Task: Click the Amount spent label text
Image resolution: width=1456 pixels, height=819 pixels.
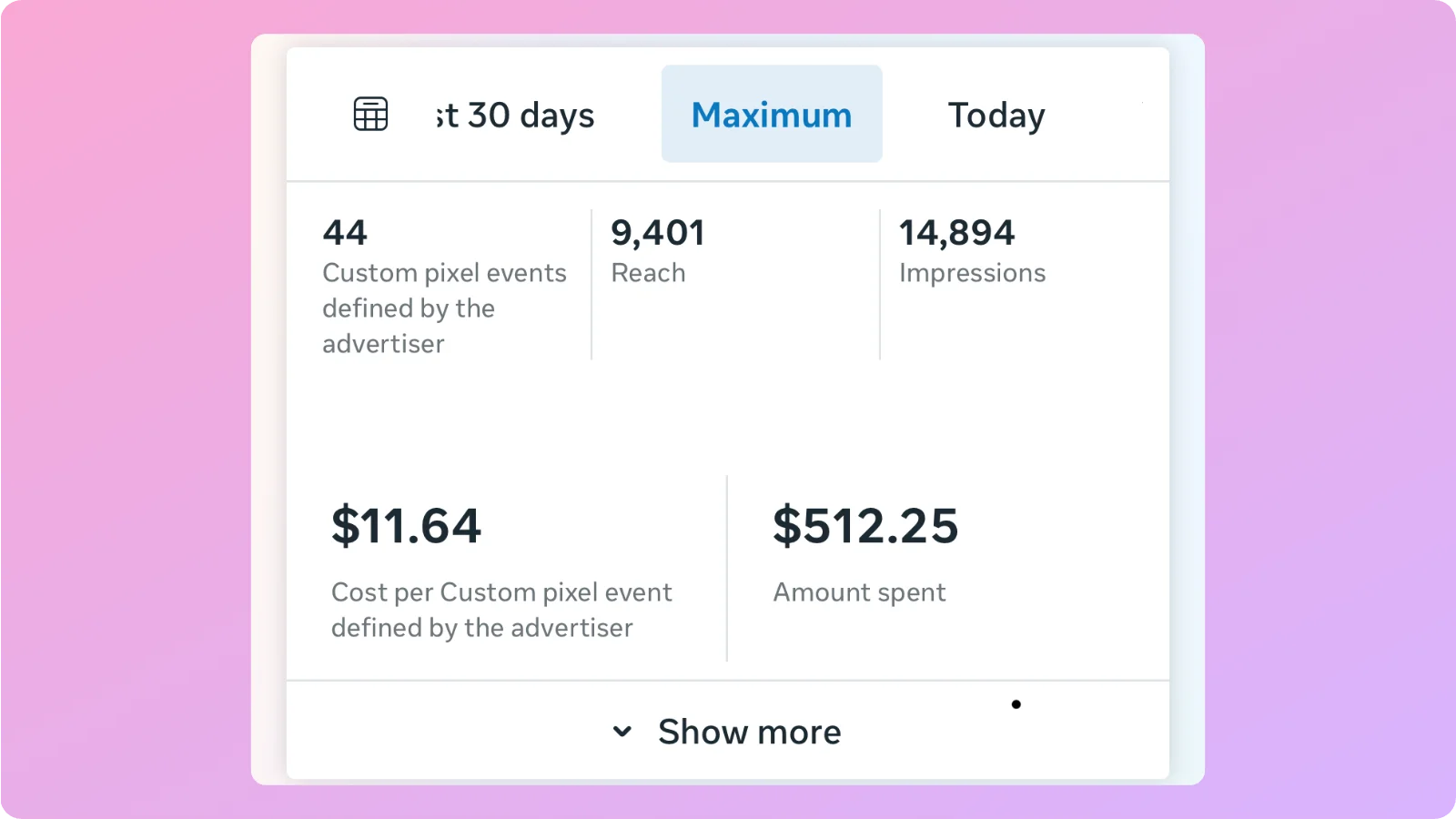Action: pos(859,592)
